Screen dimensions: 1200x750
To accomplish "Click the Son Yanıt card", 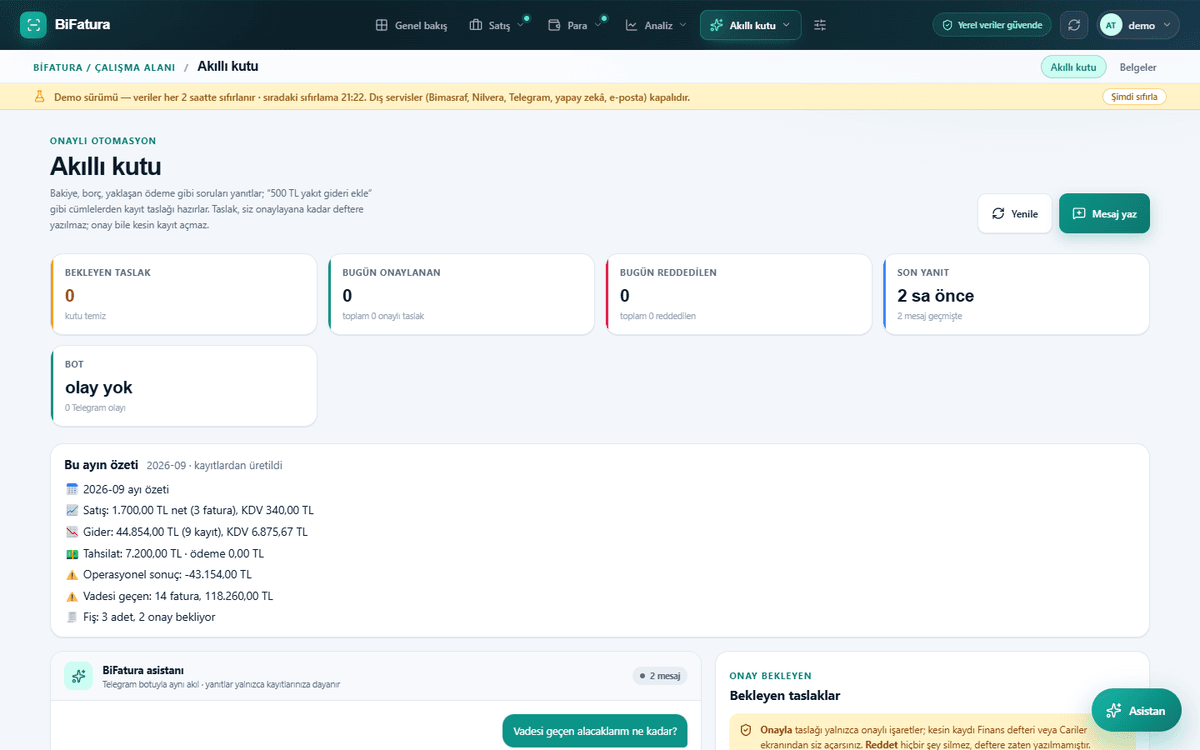I will tap(1017, 294).
